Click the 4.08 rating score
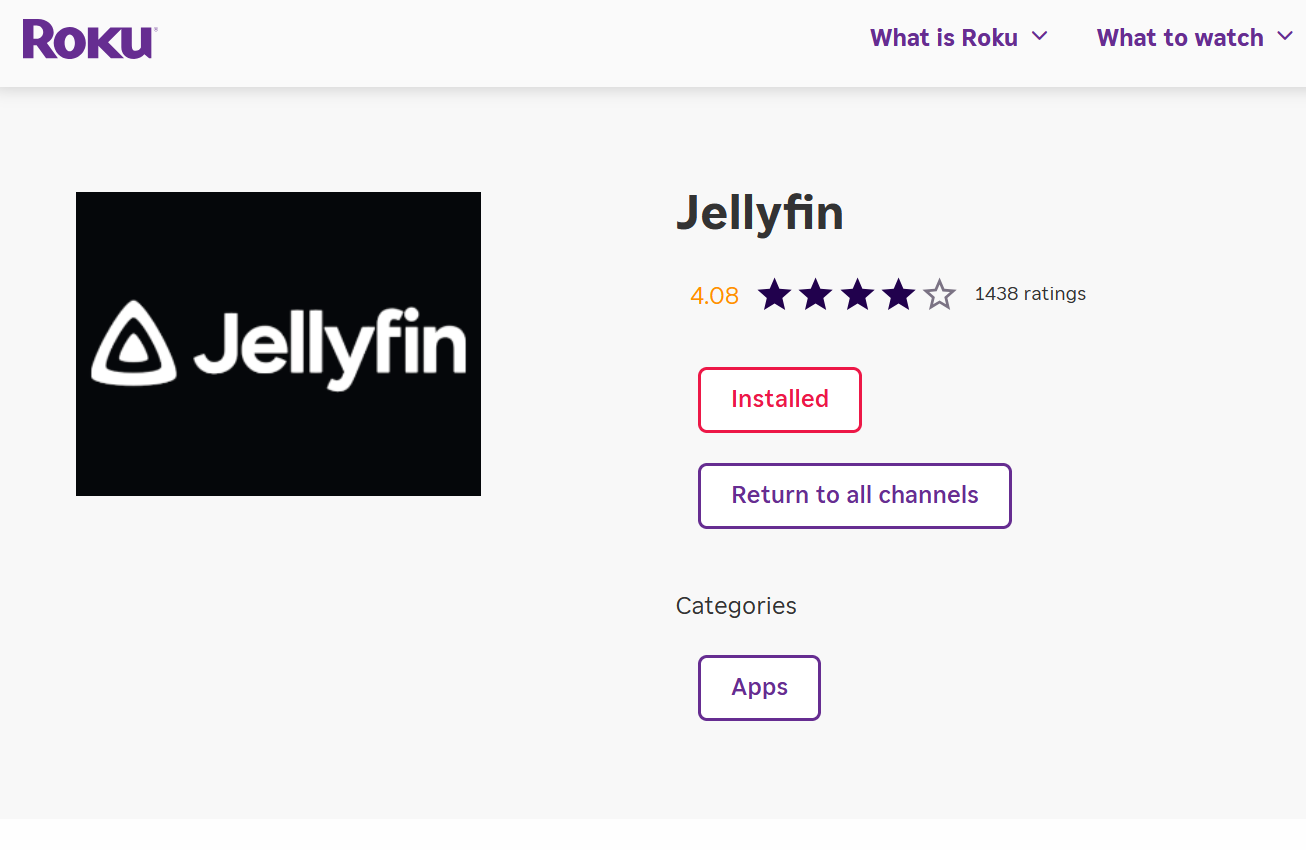This screenshot has width=1306, height=850. (x=714, y=296)
